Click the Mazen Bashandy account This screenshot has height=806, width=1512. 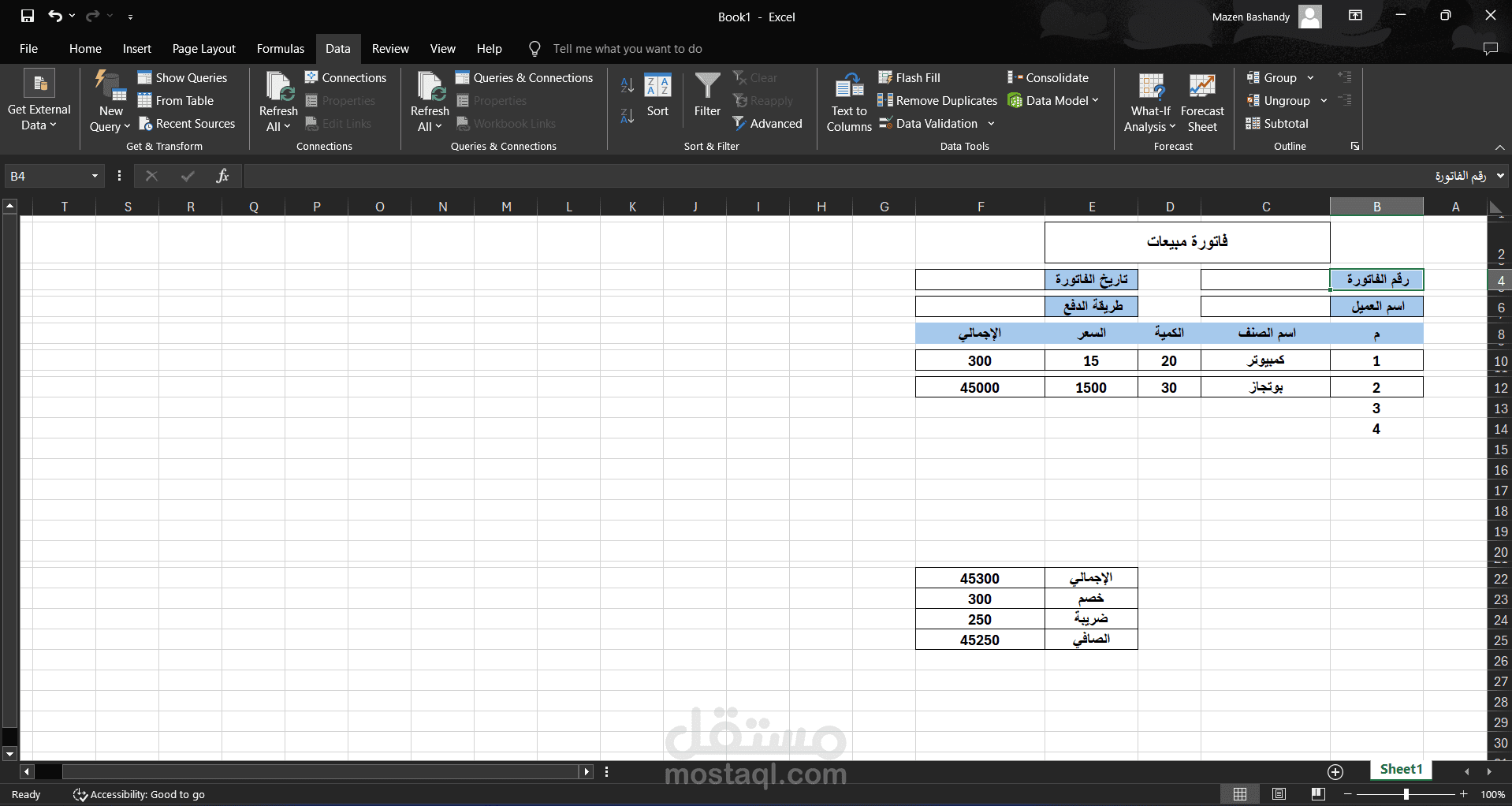pyautogui.click(x=1267, y=17)
